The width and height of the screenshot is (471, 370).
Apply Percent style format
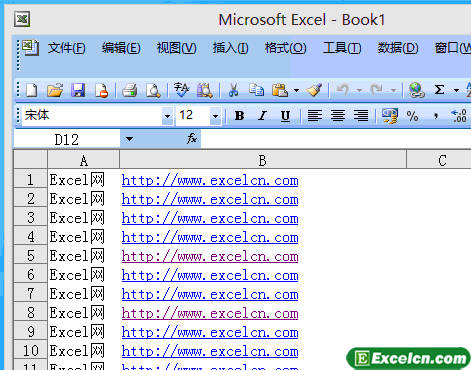pos(412,116)
